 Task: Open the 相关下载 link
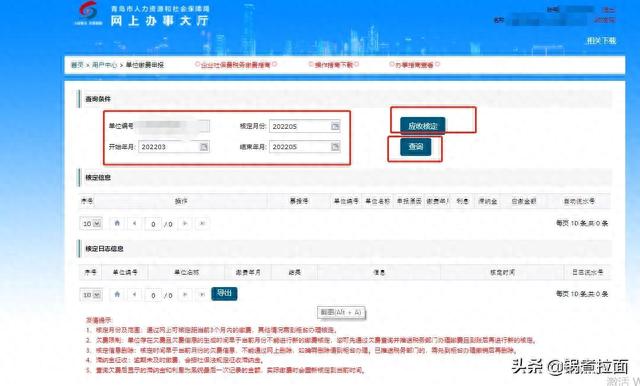pos(601,40)
